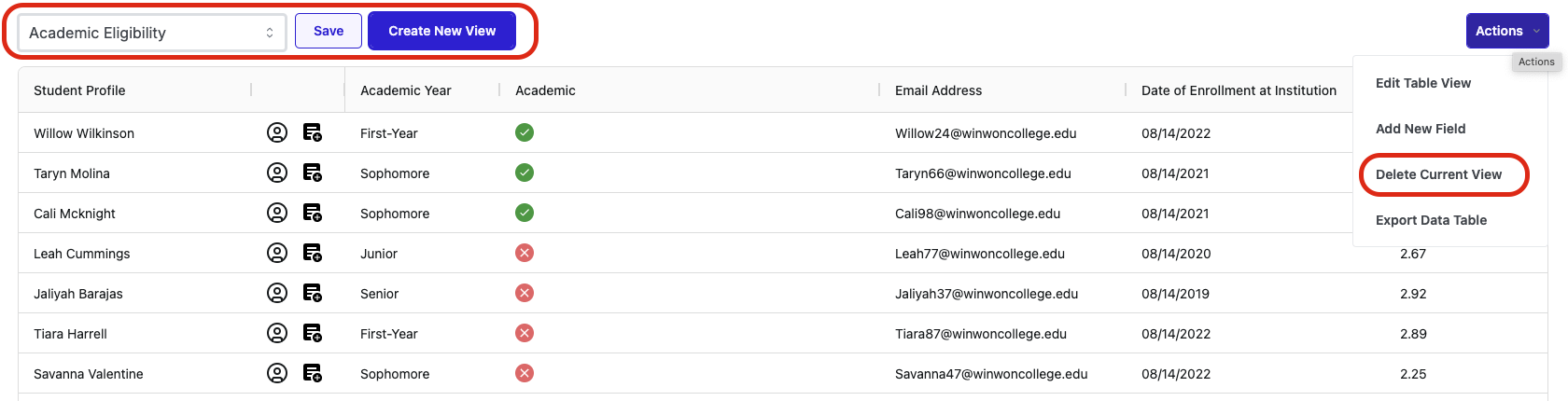Toggle Willow Wilkinson's green academic status check
This screenshot has width=1568, height=401.
tap(525, 132)
